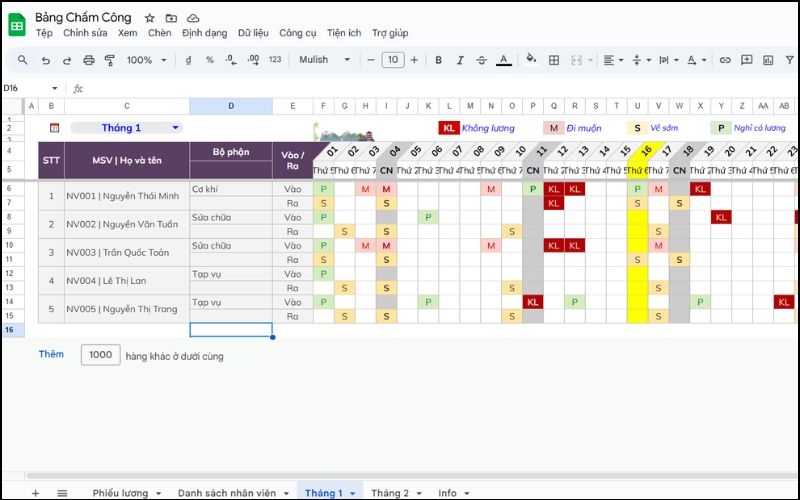Viewport: 800px width, 500px height.
Task: Increase the font size
Action: coord(414,60)
